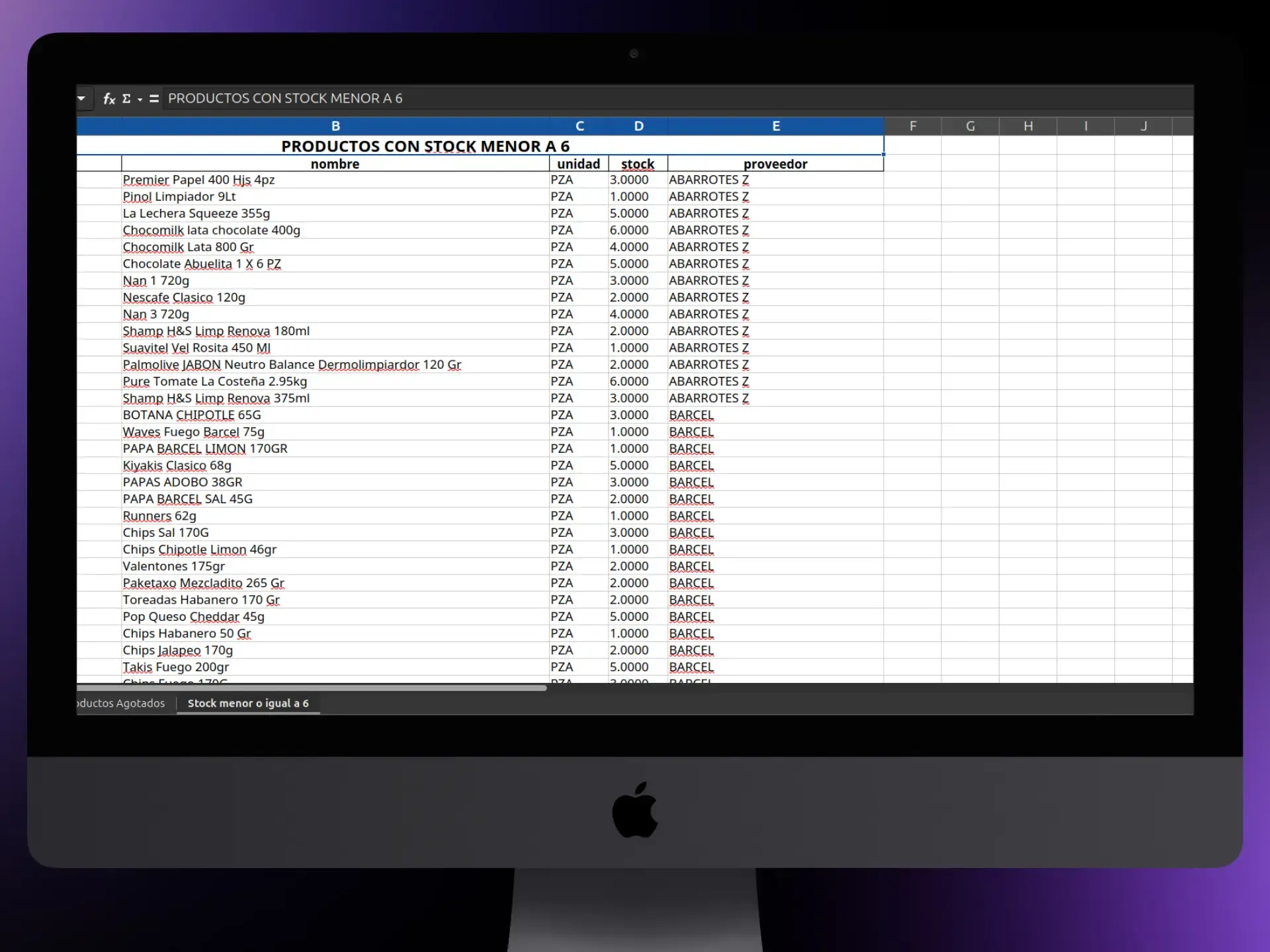
Task: Click the unidad header cell
Action: (579, 164)
